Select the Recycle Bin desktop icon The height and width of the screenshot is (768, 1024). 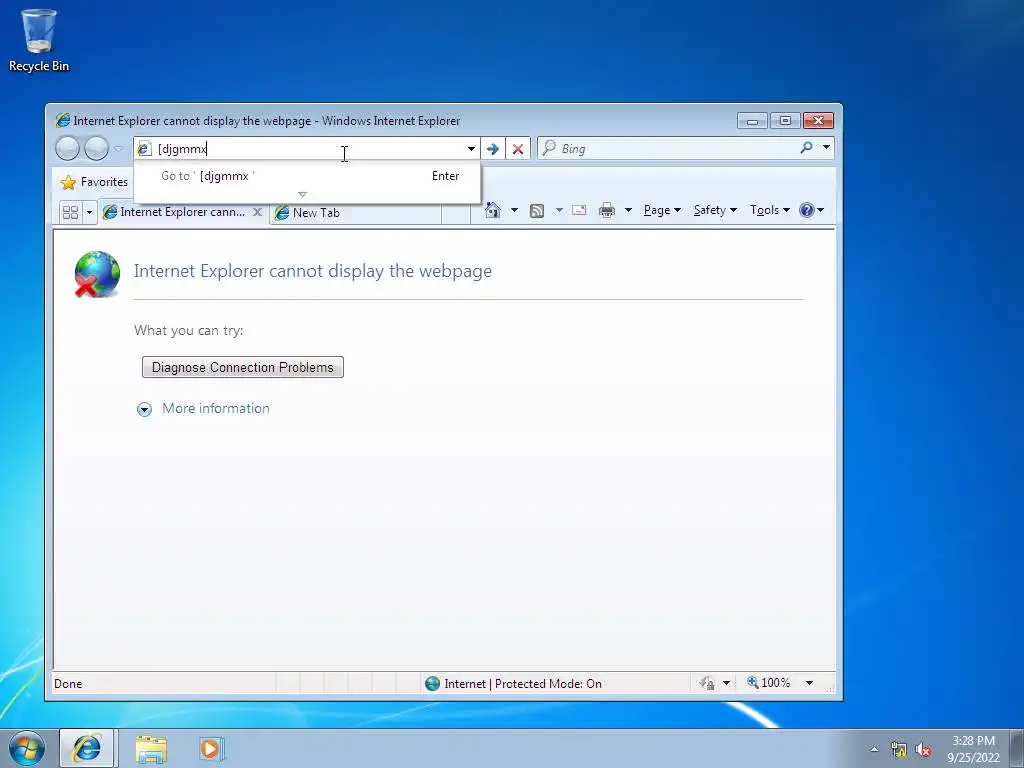(x=39, y=40)
